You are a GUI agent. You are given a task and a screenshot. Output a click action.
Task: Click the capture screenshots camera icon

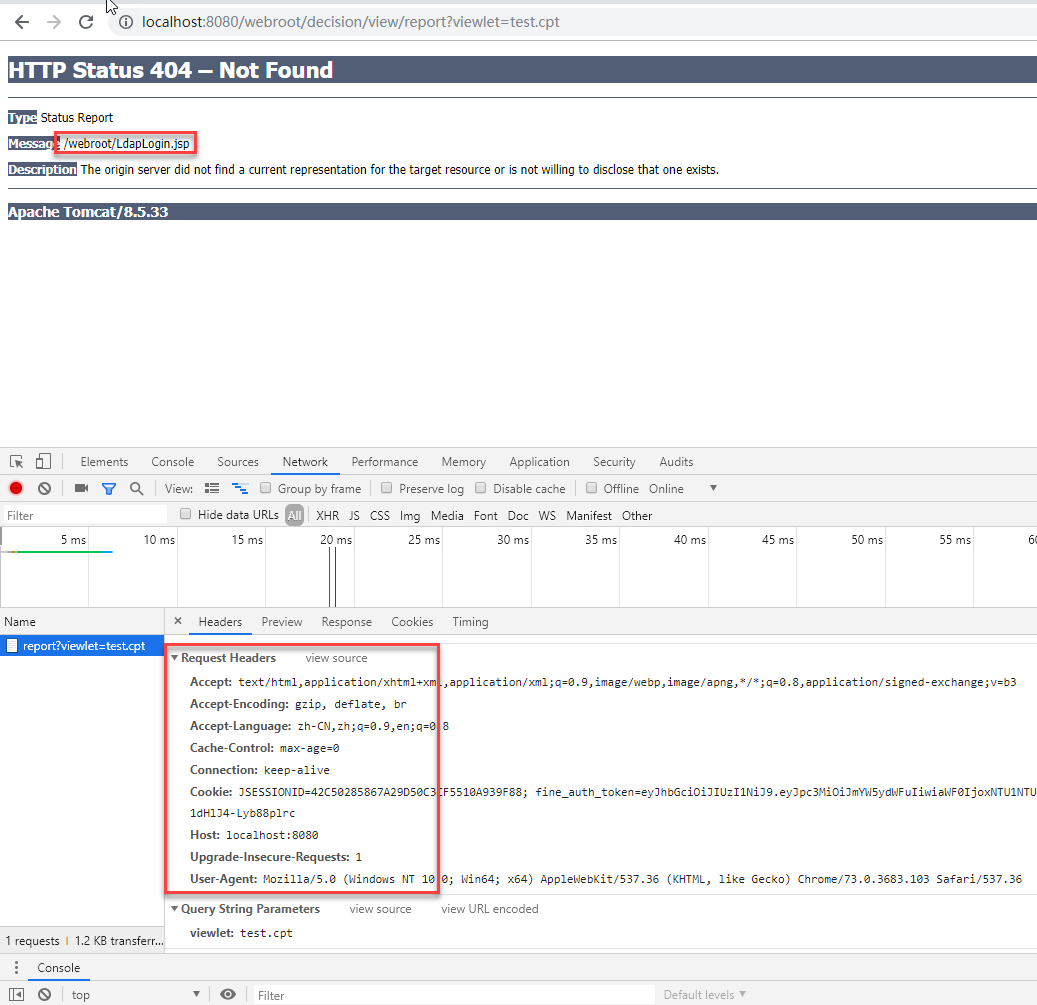click(81, 489)
